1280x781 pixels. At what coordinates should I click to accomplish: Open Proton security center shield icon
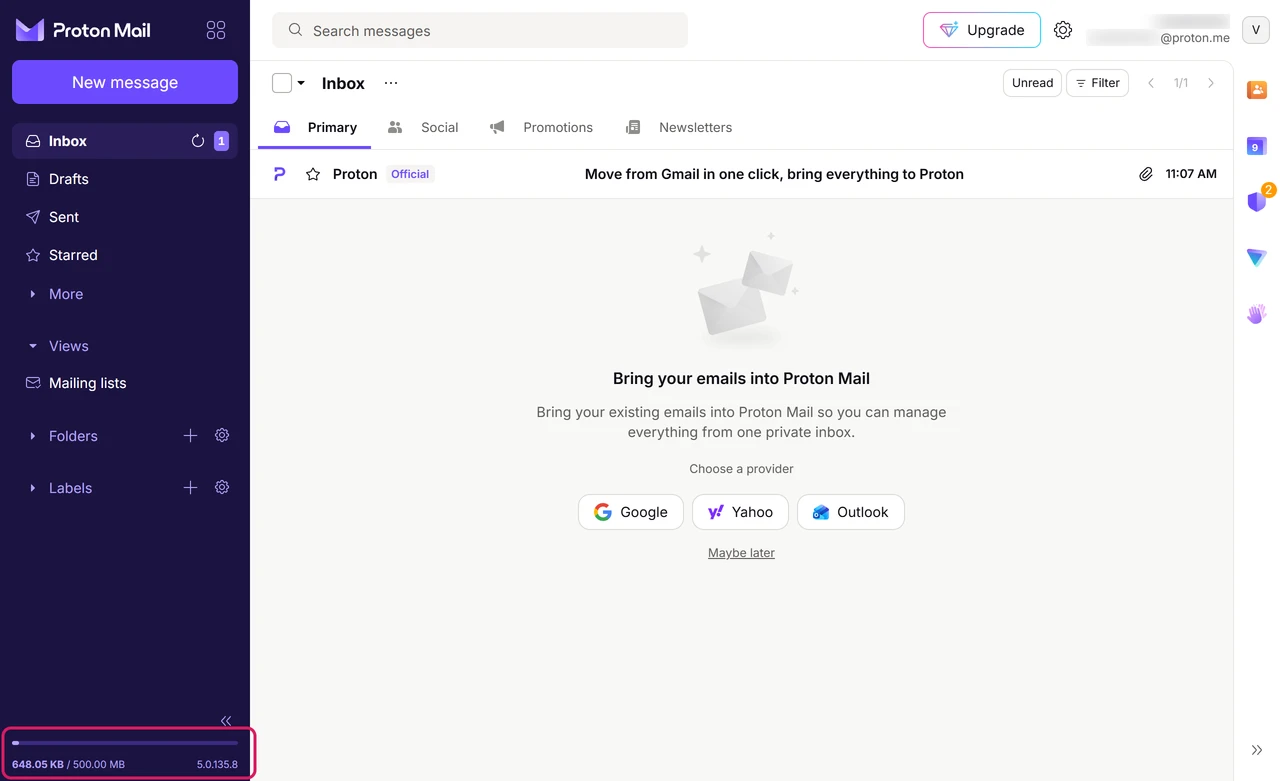tap(1257, 201)
